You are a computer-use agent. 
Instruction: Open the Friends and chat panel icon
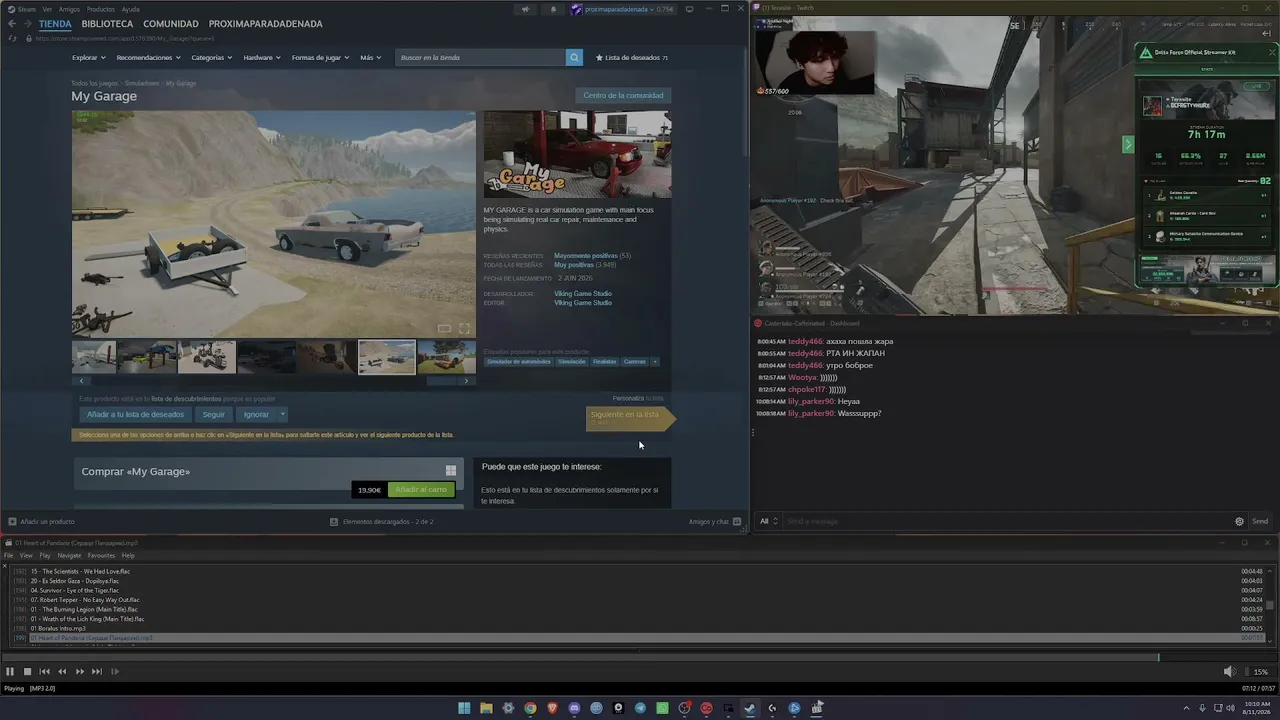tap(737, 521)
